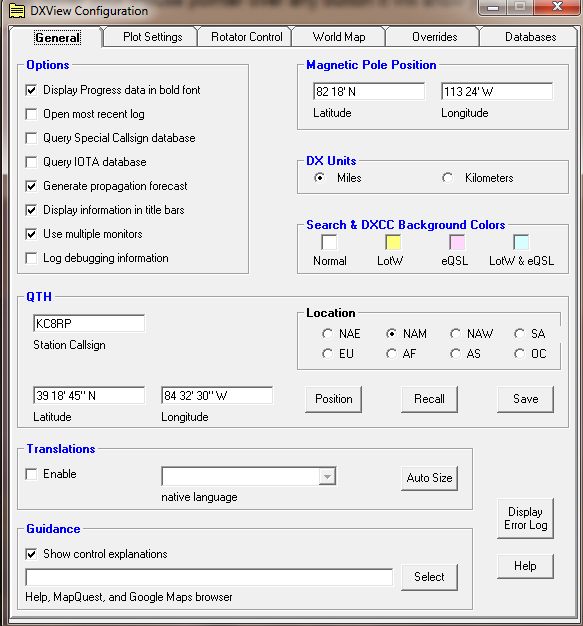Click the QTH Save button

(525, 399)
